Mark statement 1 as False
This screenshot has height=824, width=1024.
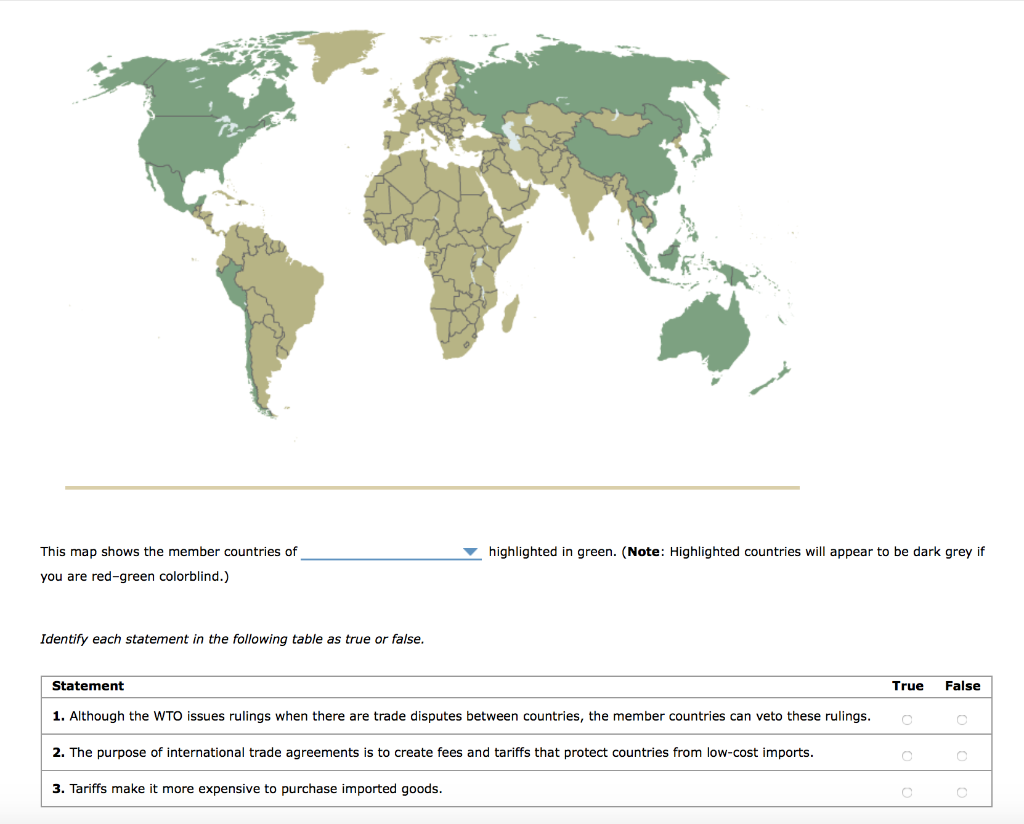click(x=961, y=718)
